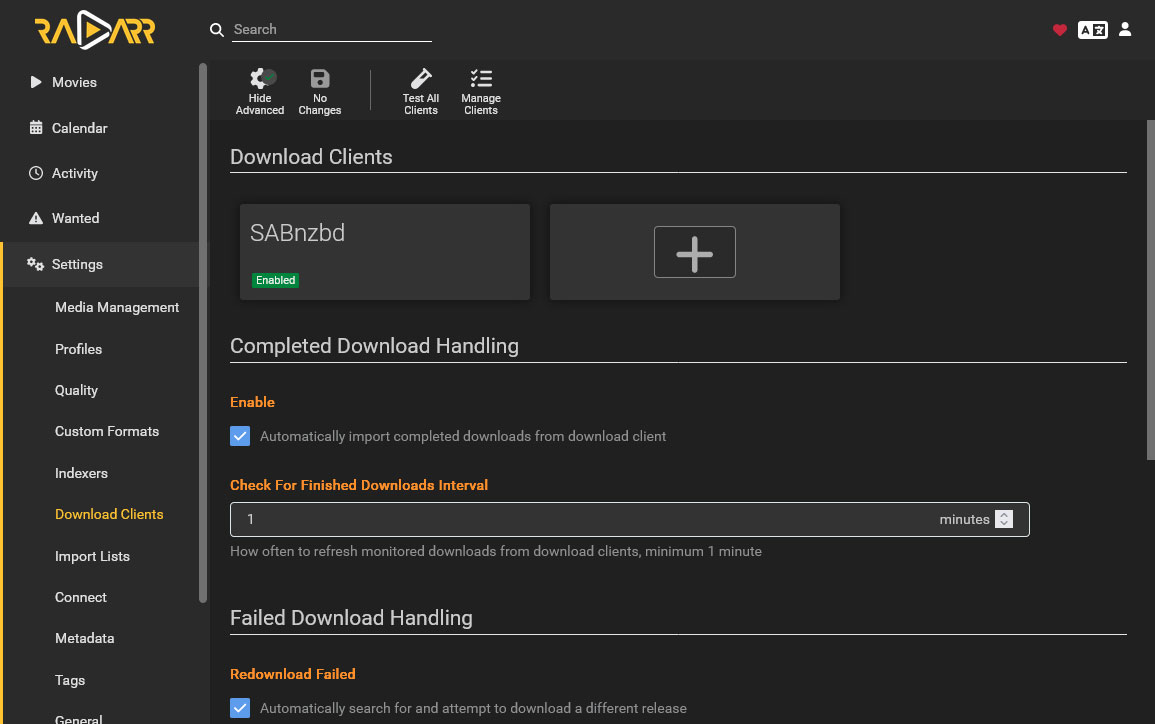The height and width of the screenshot is (724, 1155).
Task: Click the Radarr logo
Action: (94, 30)
